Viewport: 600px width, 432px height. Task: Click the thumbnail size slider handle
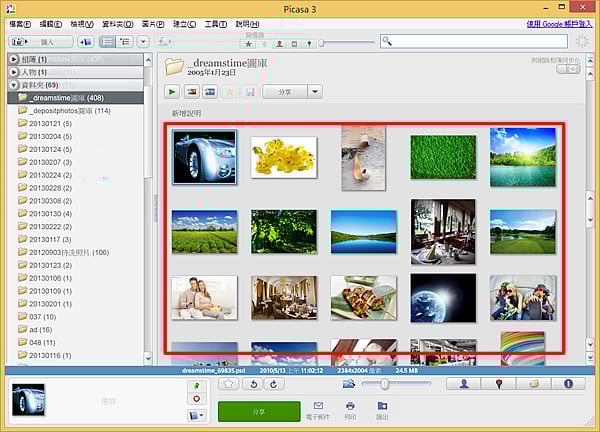(x=385, y=383)
